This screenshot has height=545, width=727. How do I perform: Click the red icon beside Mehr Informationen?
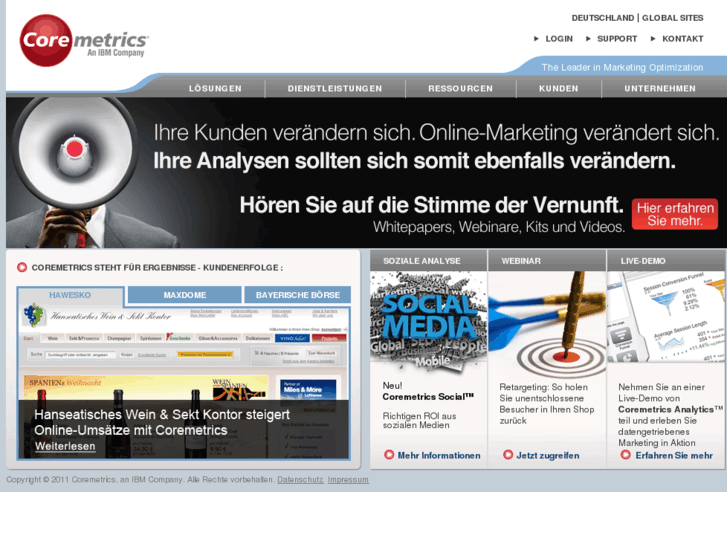pyautogui.click(x=389, y=455)
